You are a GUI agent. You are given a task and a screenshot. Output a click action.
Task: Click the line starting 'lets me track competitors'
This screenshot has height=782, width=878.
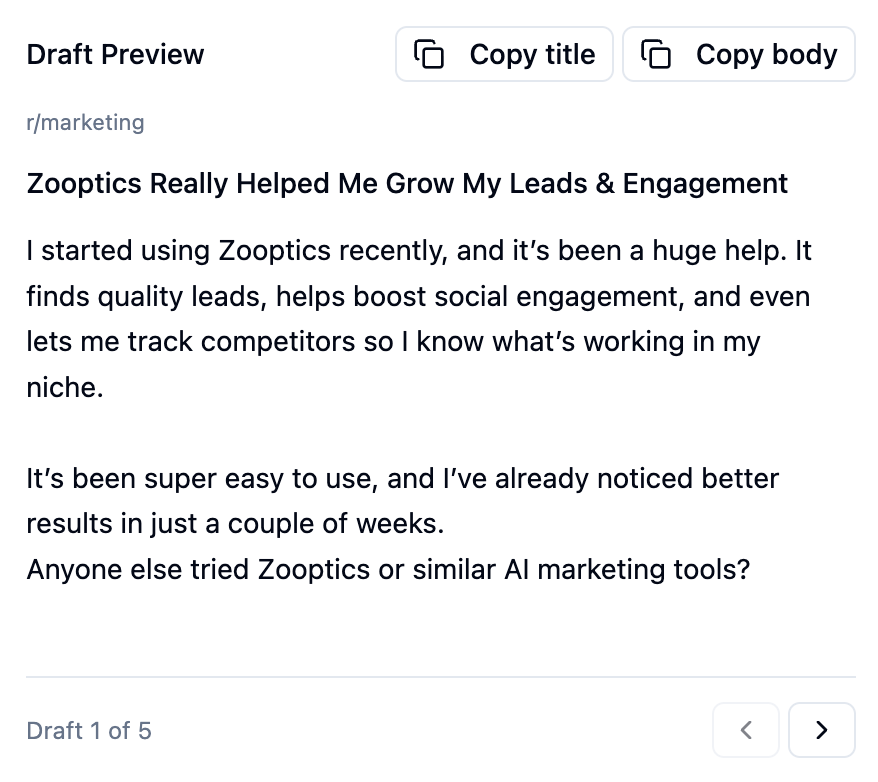pos(393,341)
